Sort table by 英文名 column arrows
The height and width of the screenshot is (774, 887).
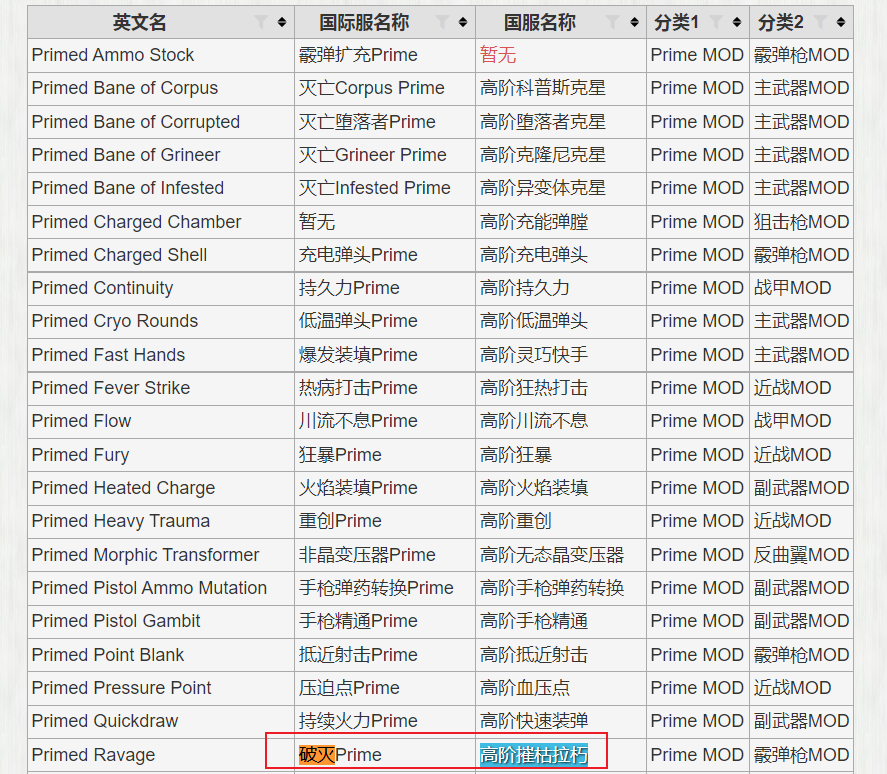282,22
